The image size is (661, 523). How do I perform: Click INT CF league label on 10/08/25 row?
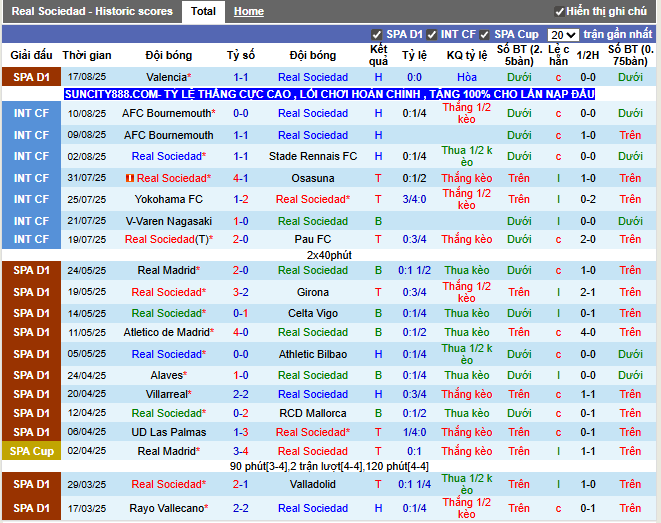point(32,113)
